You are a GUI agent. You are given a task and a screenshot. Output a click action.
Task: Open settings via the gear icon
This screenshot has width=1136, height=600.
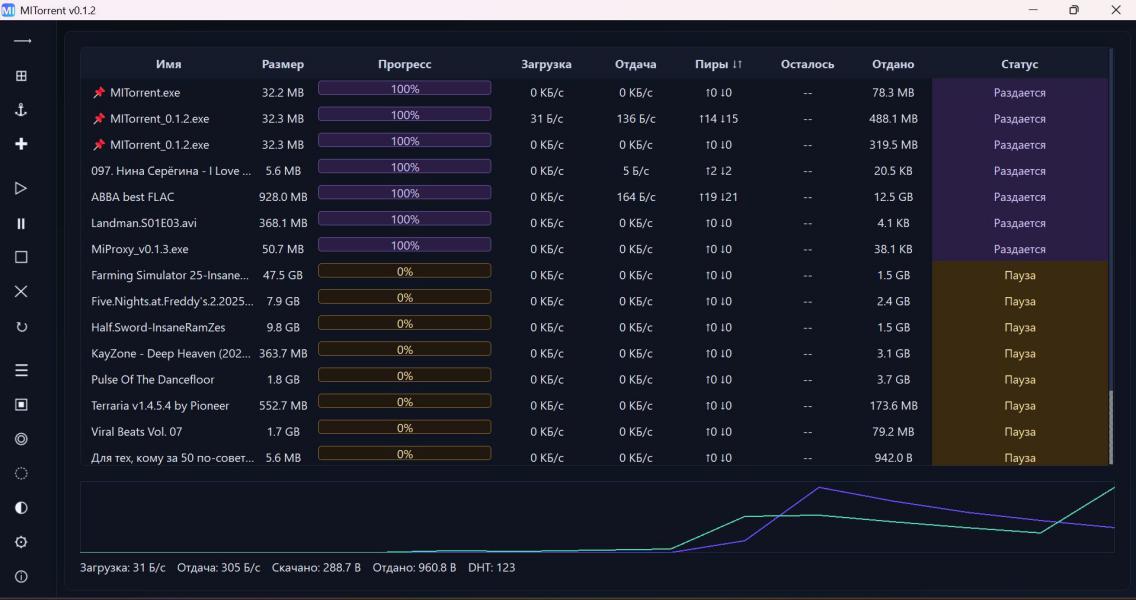tap(21, 542)
